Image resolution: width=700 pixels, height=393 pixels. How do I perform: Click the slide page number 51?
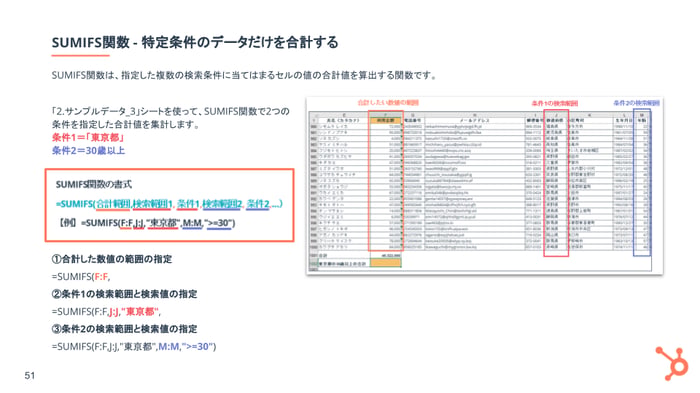(x=30, y=376)
